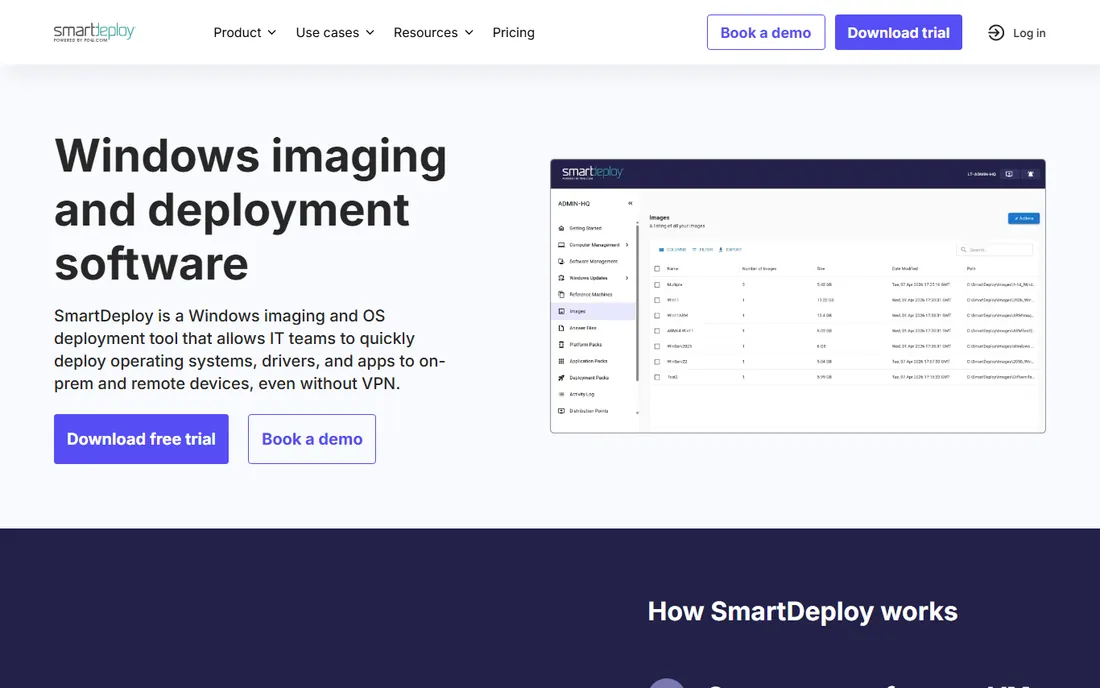Viewport: 1100px width, 688px height.
Task: Select the Images icon in the sidebar
Action: 561,311
